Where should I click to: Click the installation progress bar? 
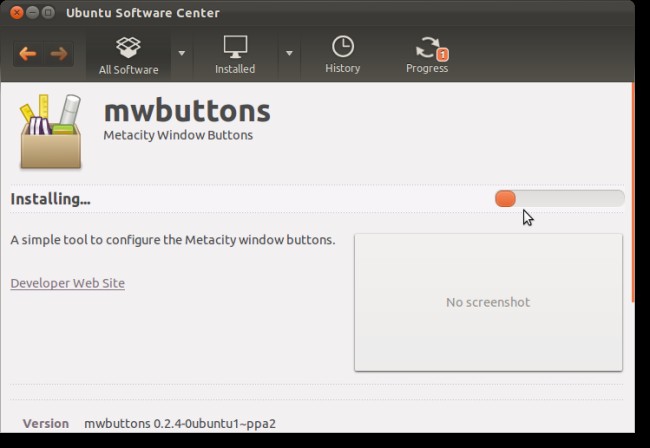(560, 199)
